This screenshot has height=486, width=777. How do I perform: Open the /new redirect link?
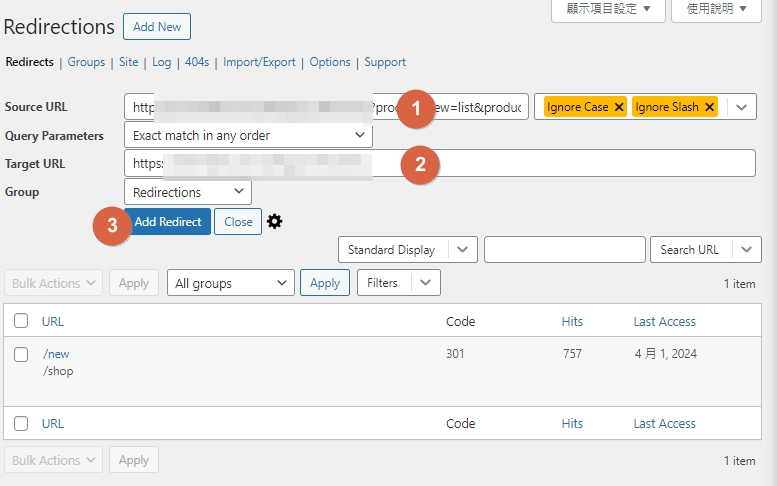tap(56, 354)
